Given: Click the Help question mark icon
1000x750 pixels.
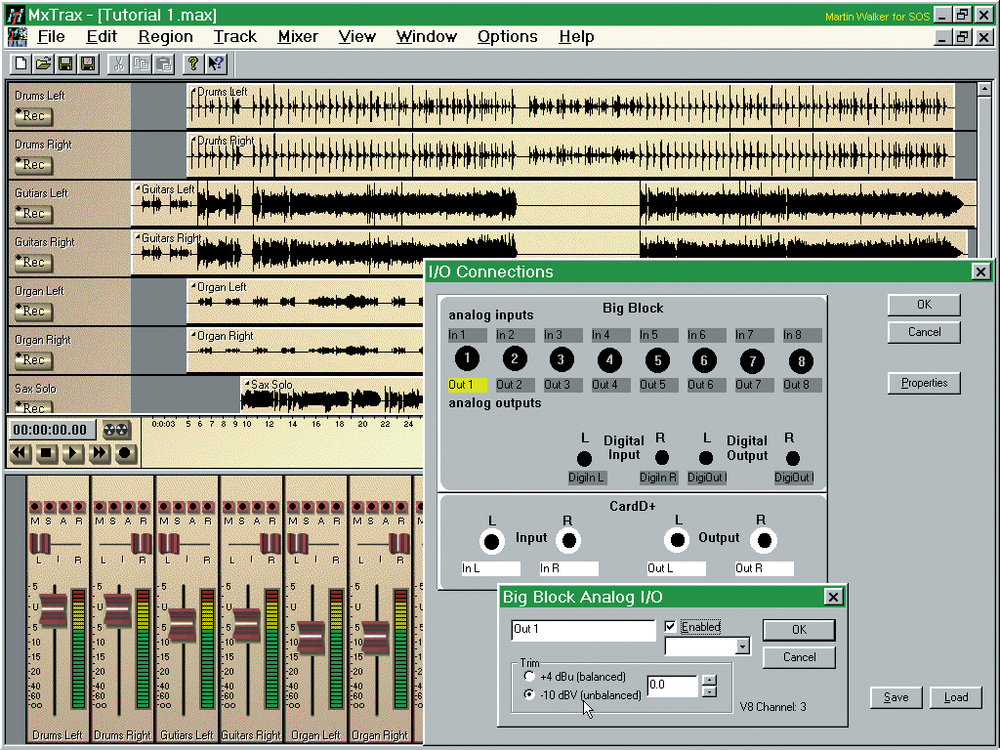Looking at the screenshot, I should click(193, 63).
